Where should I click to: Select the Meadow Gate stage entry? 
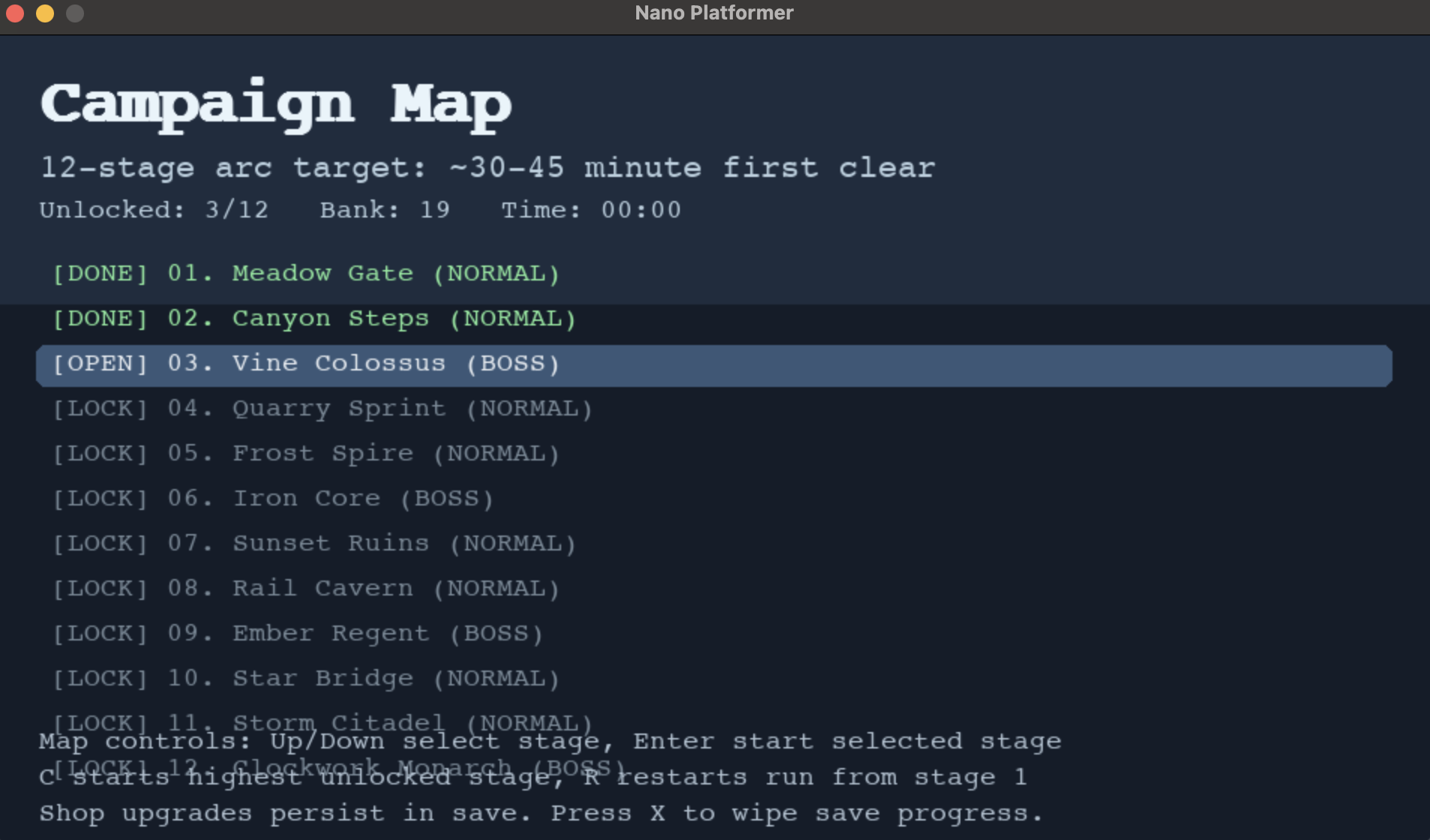click(x=306, y=274)
